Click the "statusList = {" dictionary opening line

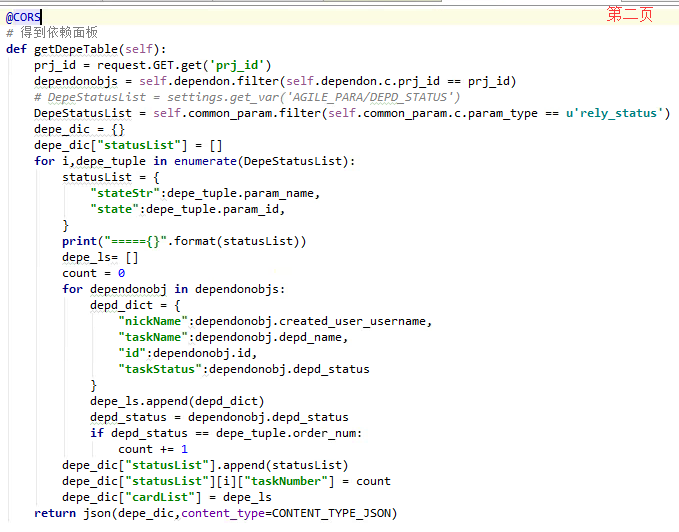click(111, 177)
